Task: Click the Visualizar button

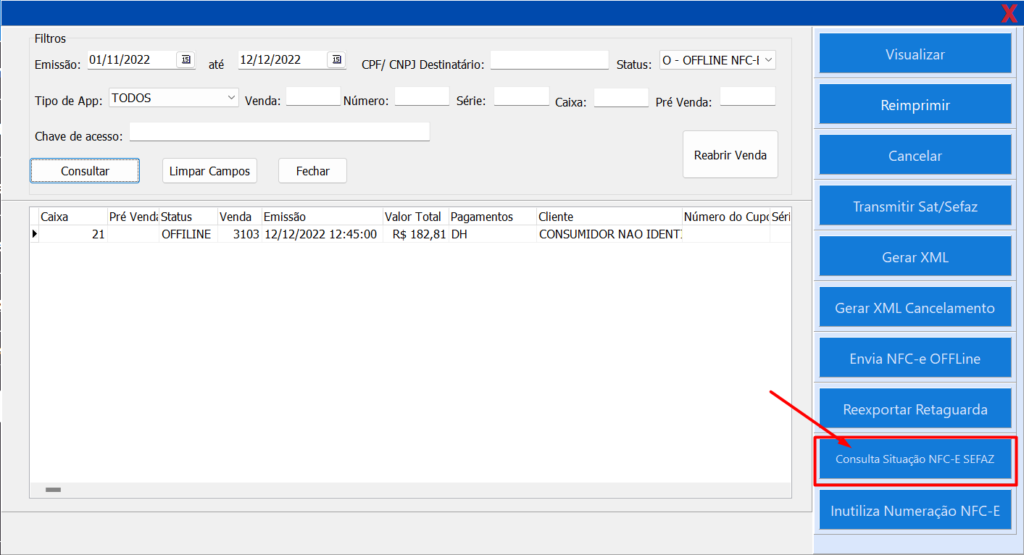Action: [x=915, y=54]
